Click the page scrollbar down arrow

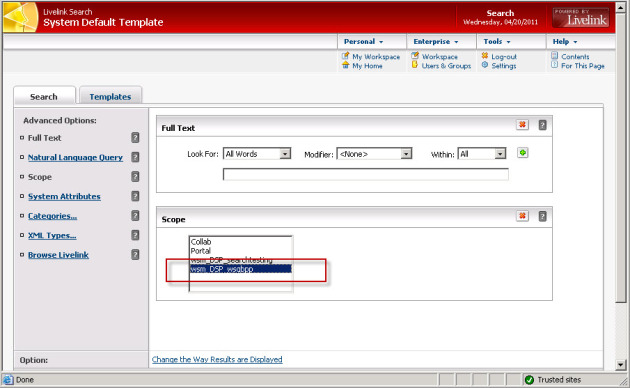(621, 365)
